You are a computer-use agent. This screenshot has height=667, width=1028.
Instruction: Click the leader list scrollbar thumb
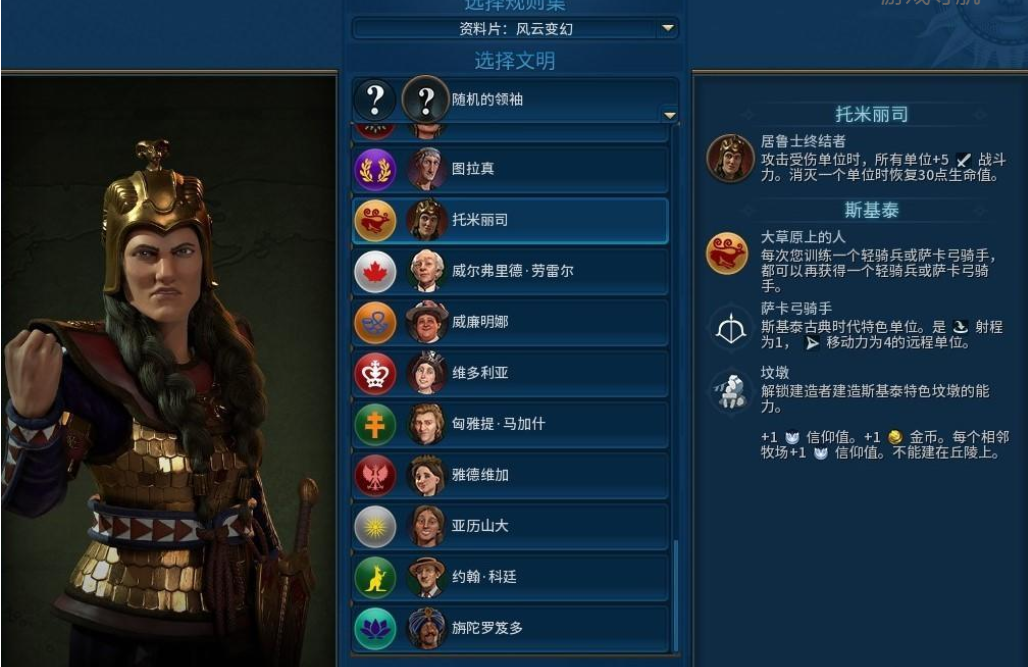pyautogui.click(x=675, y=596)
